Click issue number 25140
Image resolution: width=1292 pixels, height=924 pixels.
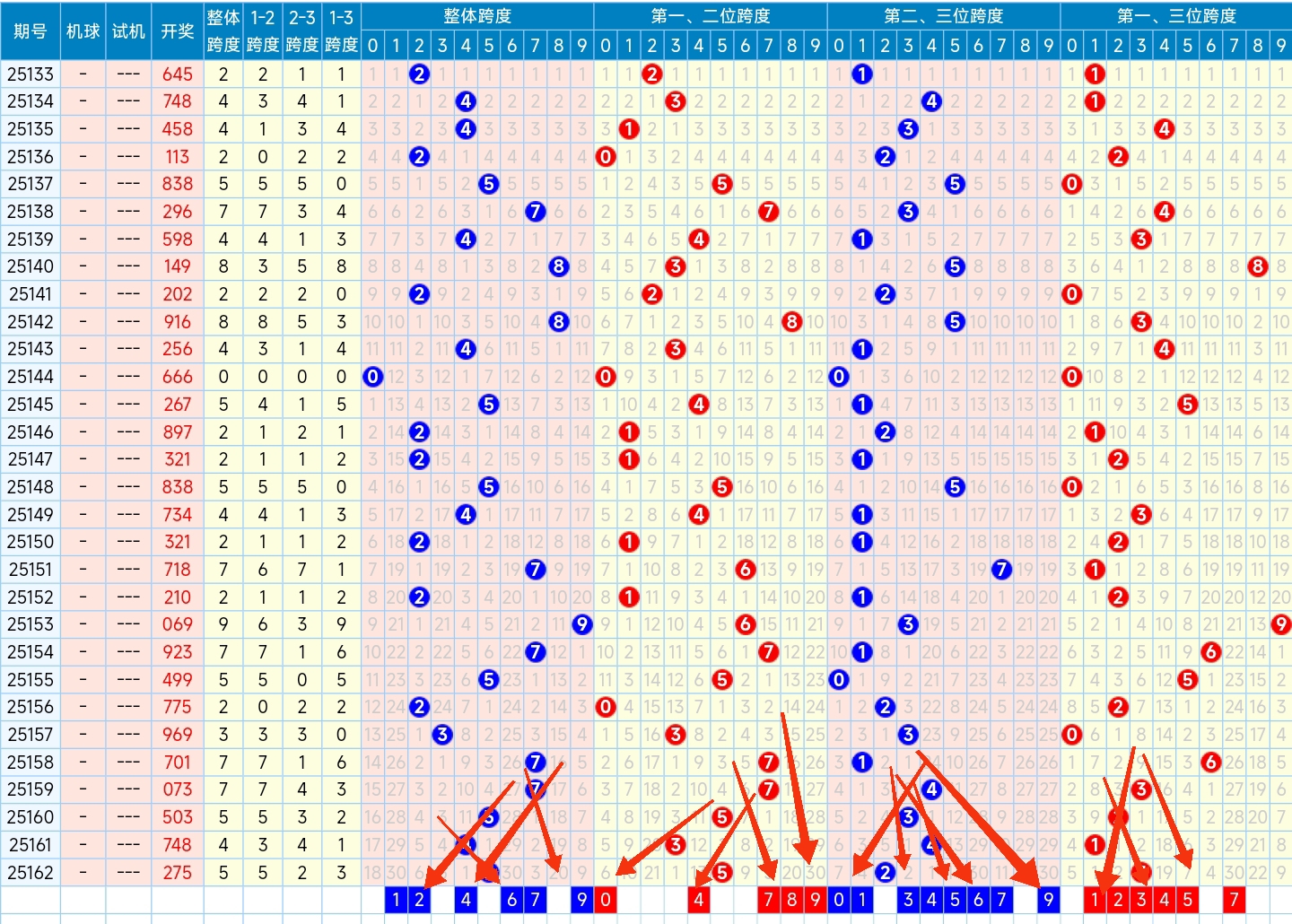[31, 266]
